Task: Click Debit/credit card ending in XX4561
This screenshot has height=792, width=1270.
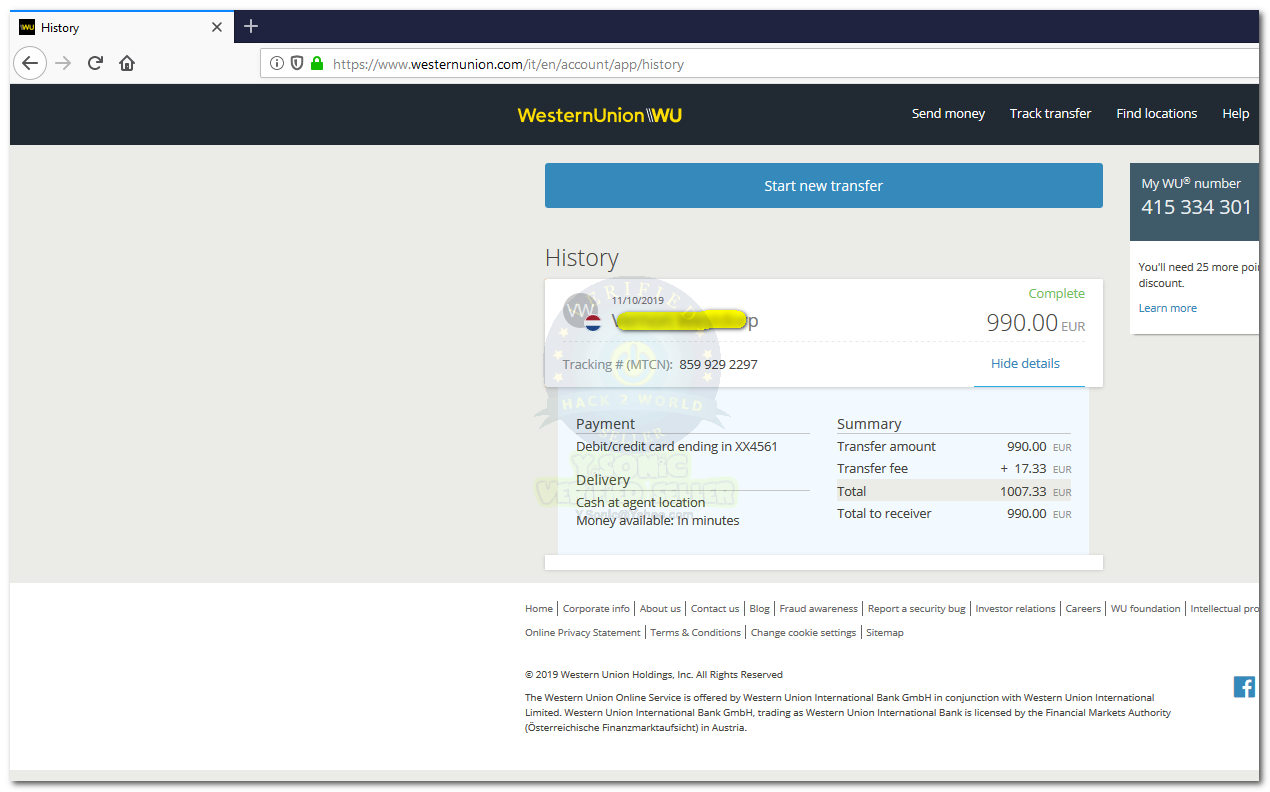Action: (x=677, y=446)
